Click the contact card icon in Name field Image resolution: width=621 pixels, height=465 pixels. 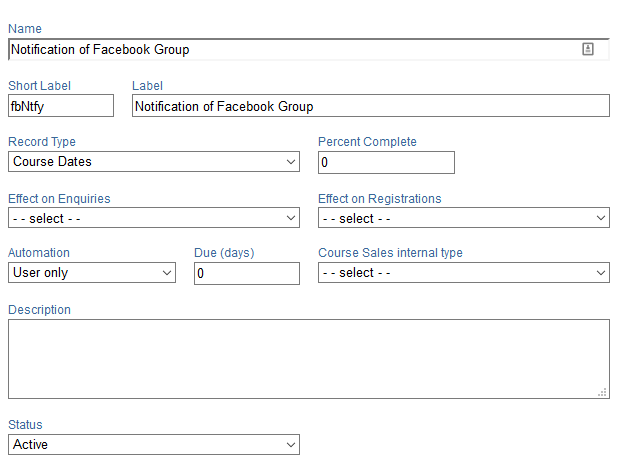pyautogui.click(x=588, y=49)
